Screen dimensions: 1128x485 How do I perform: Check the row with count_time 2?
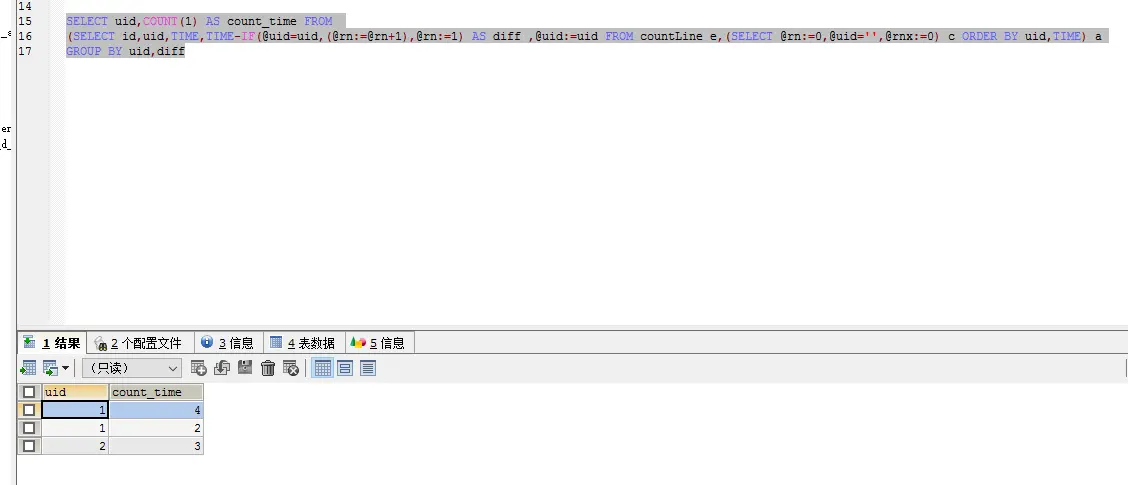[29, 428]
